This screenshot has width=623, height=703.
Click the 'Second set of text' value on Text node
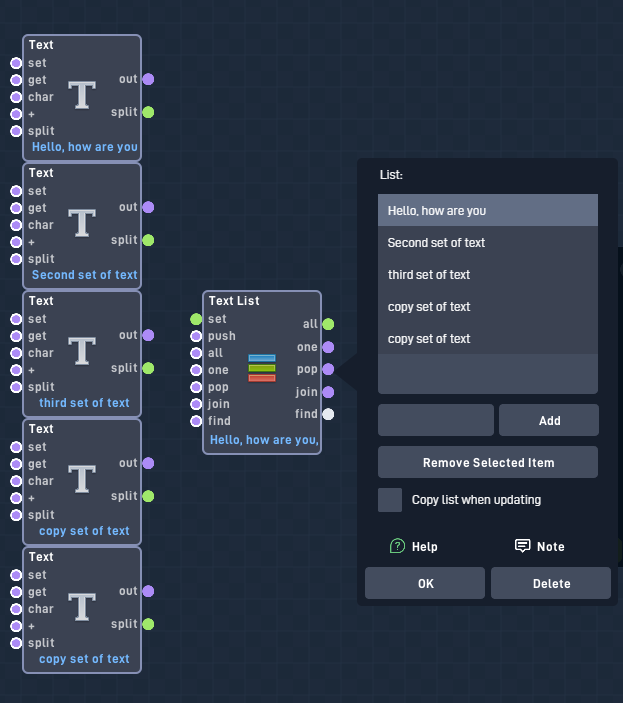click(x=84, y=275)
